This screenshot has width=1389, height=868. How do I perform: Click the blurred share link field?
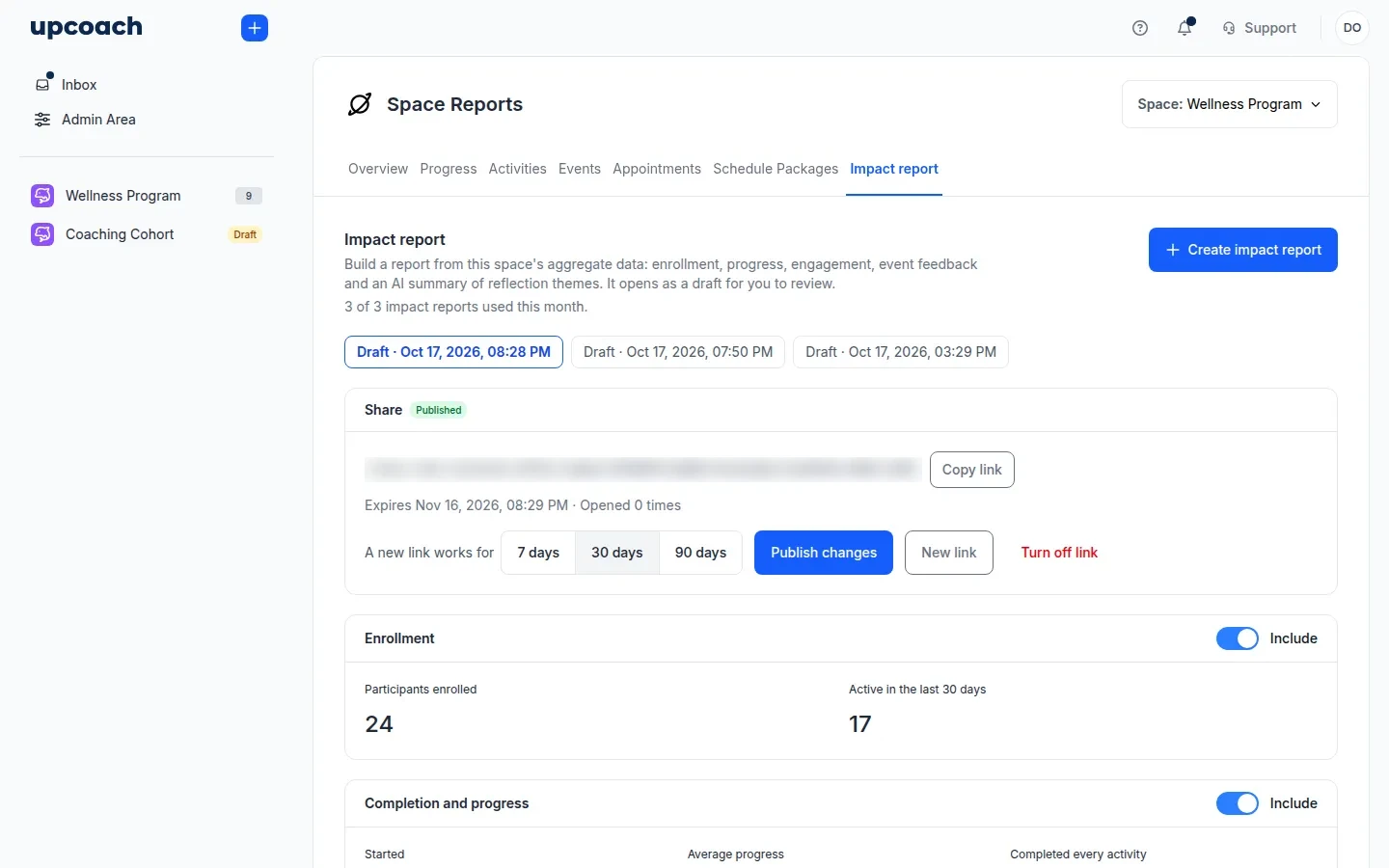642,470
